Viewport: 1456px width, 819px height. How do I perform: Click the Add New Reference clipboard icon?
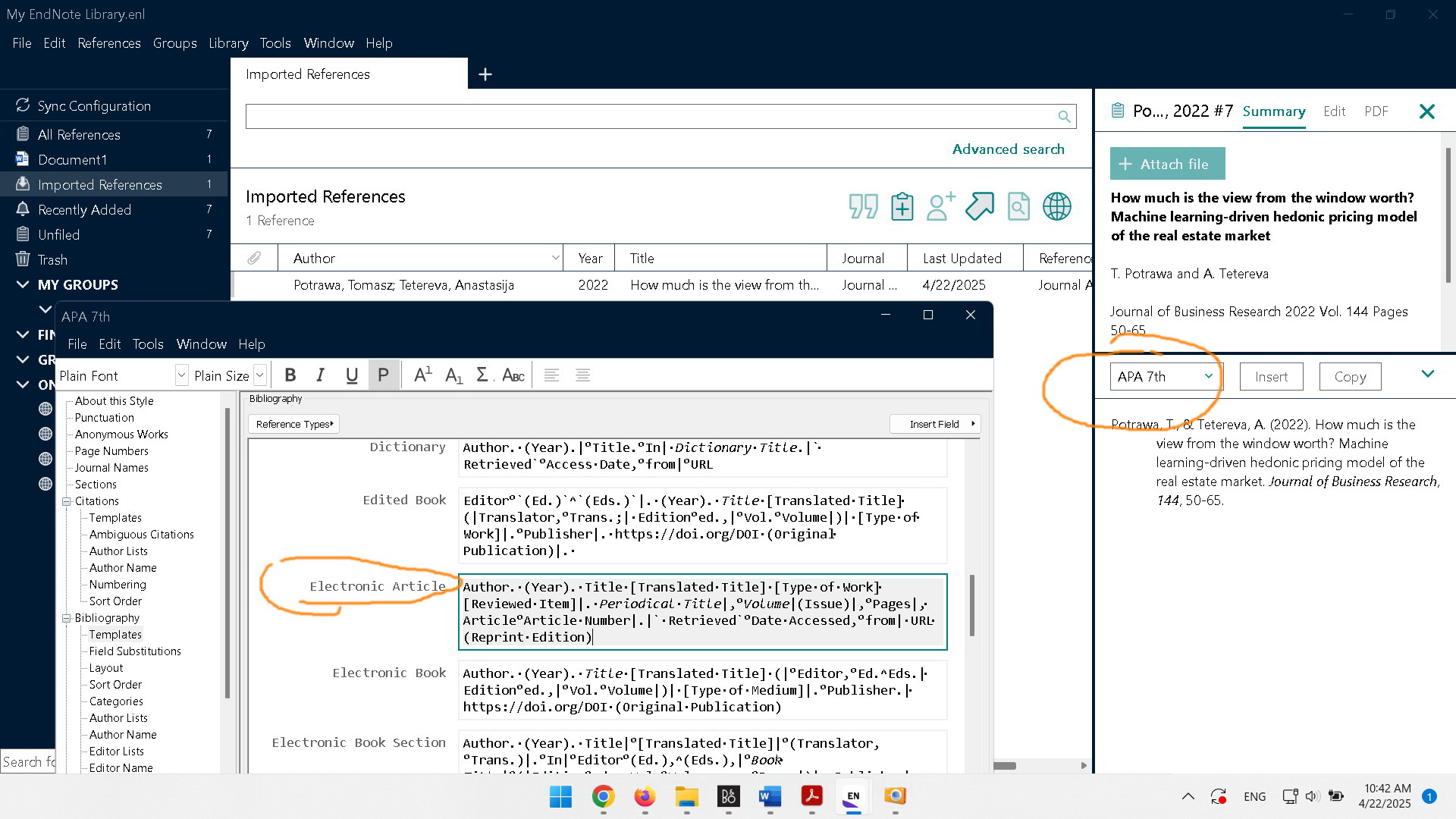pos(902,206)
